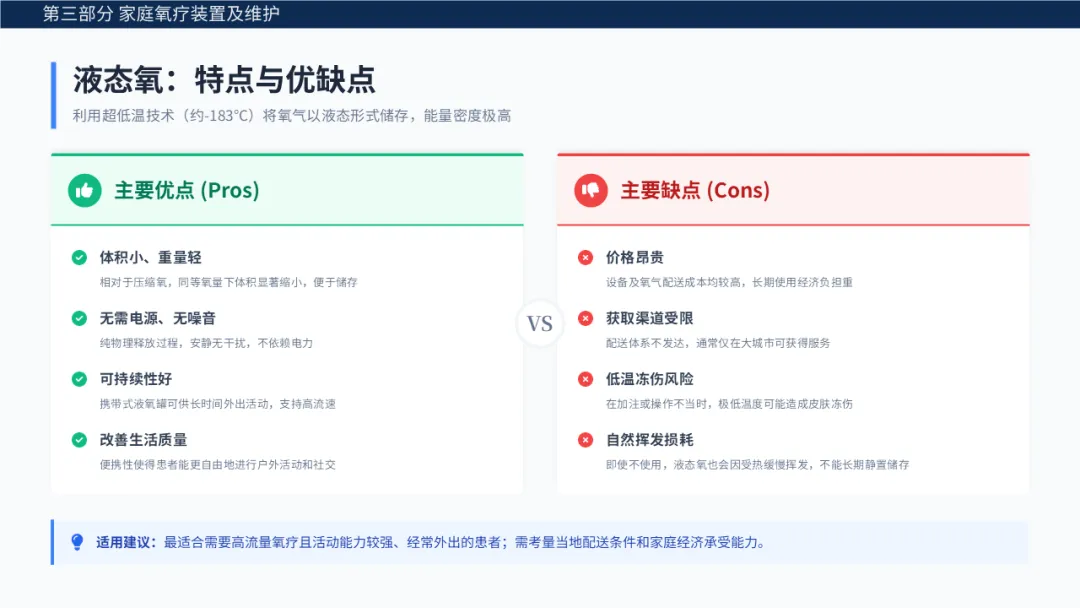
Task: Click green checkmark beside 可持续性好
Action: 79,379
